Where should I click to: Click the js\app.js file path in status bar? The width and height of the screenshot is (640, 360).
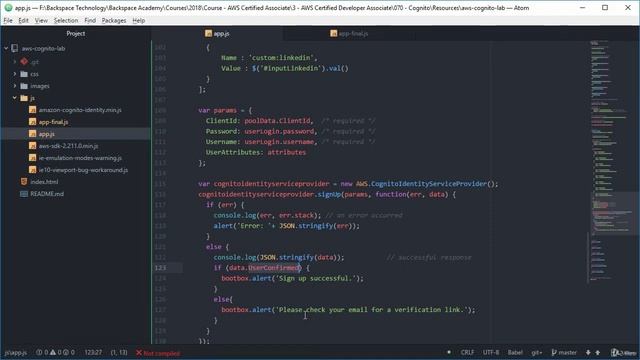pyautogui.click(x=16, y=352)
